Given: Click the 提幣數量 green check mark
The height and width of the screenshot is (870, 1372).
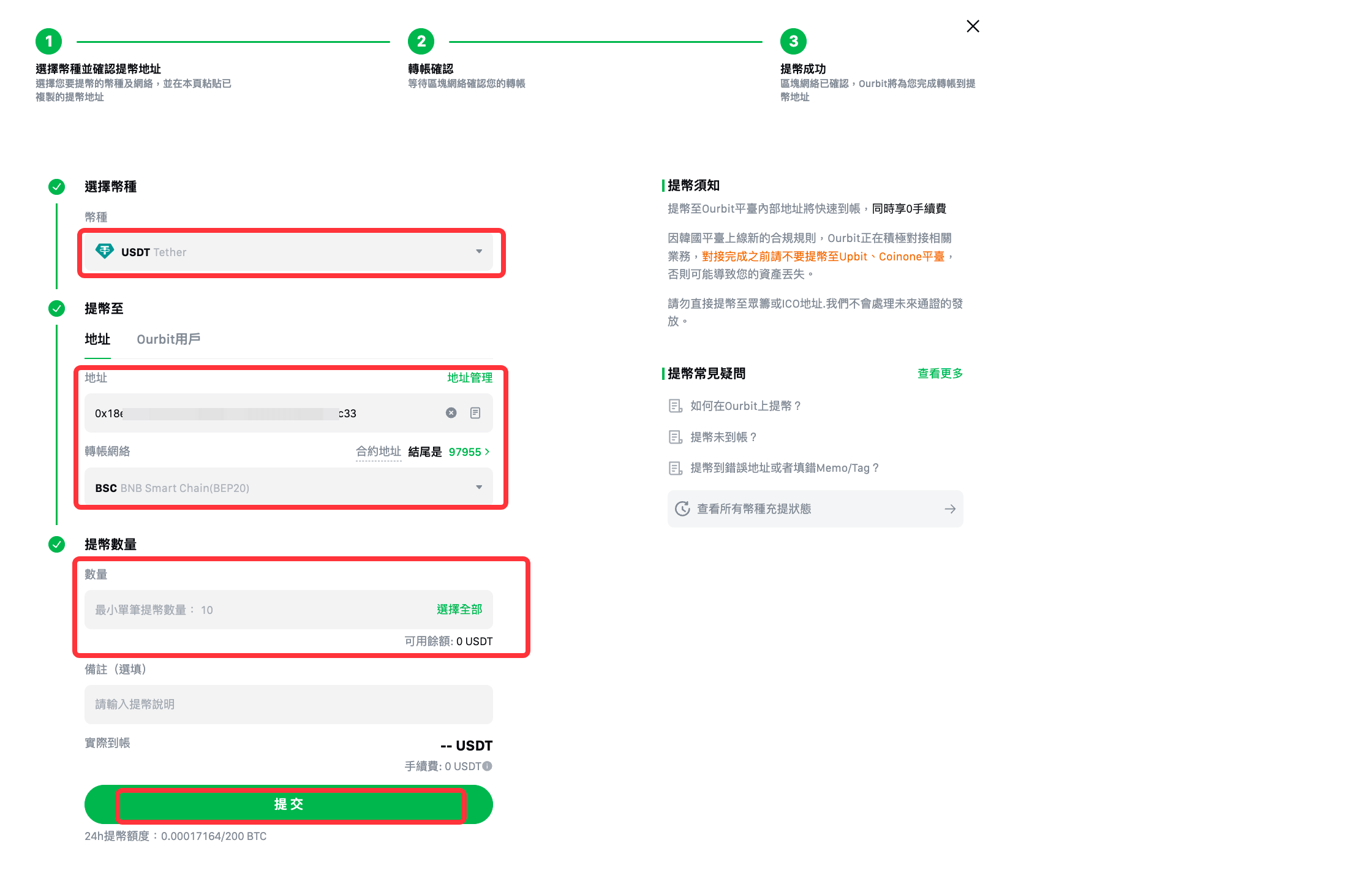Looking at the screenshot, I should 56,544.
